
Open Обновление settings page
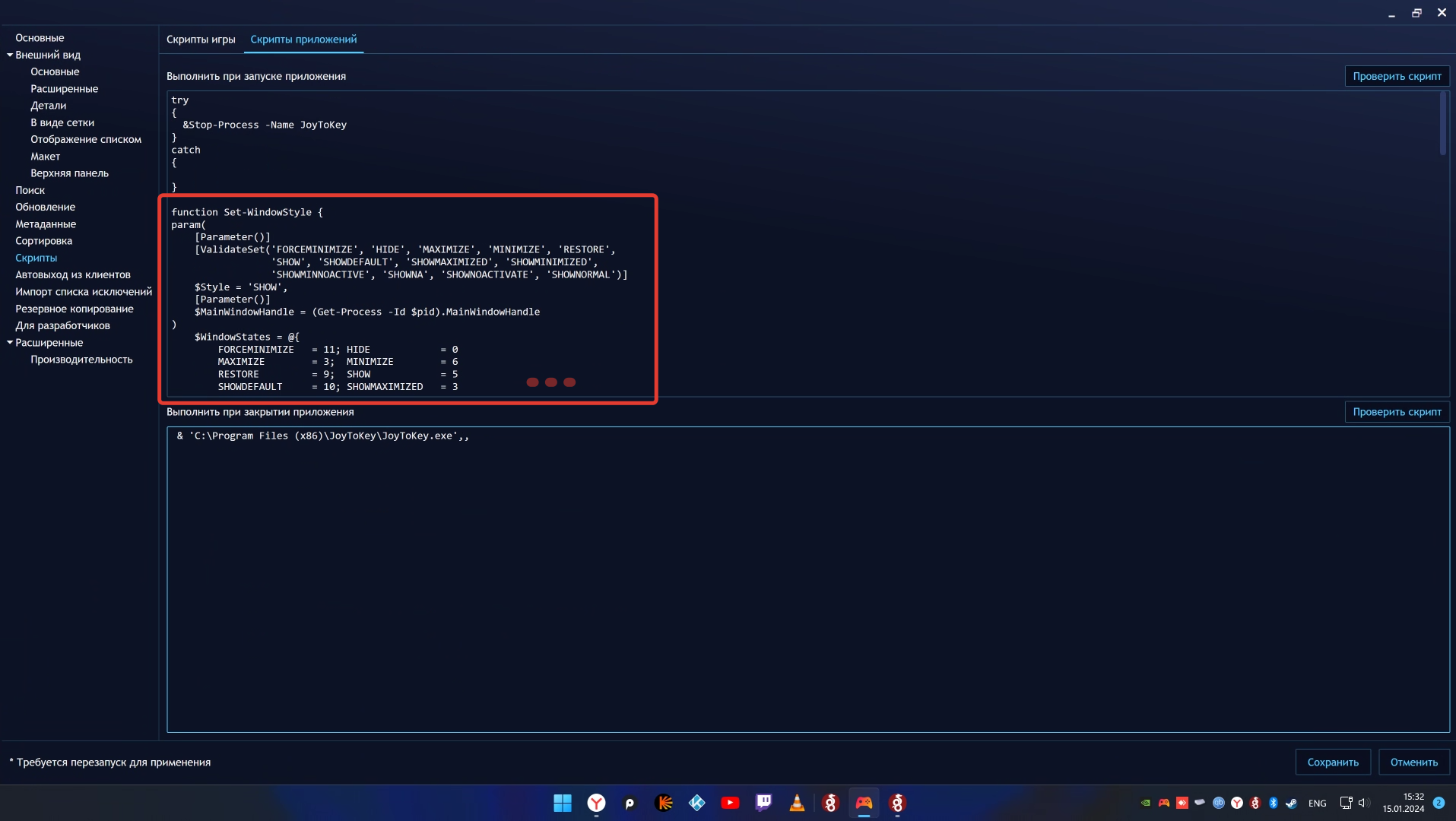click(45, 208)
